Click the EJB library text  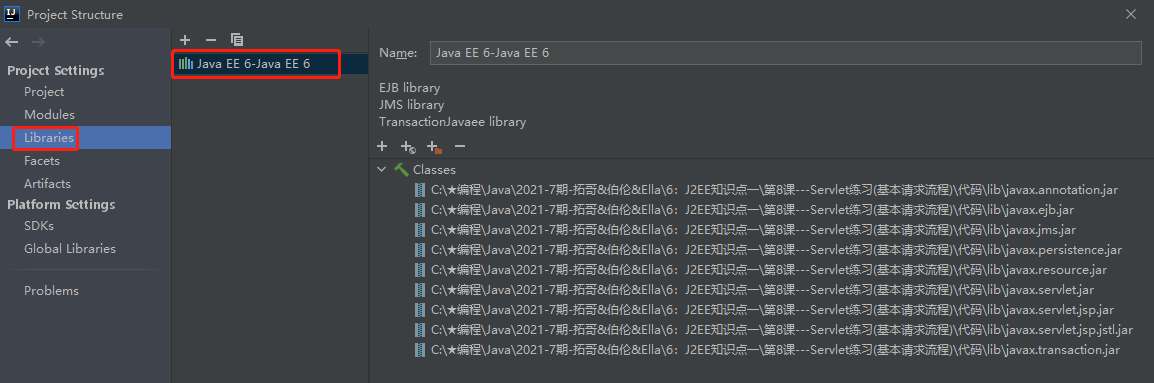409,88
